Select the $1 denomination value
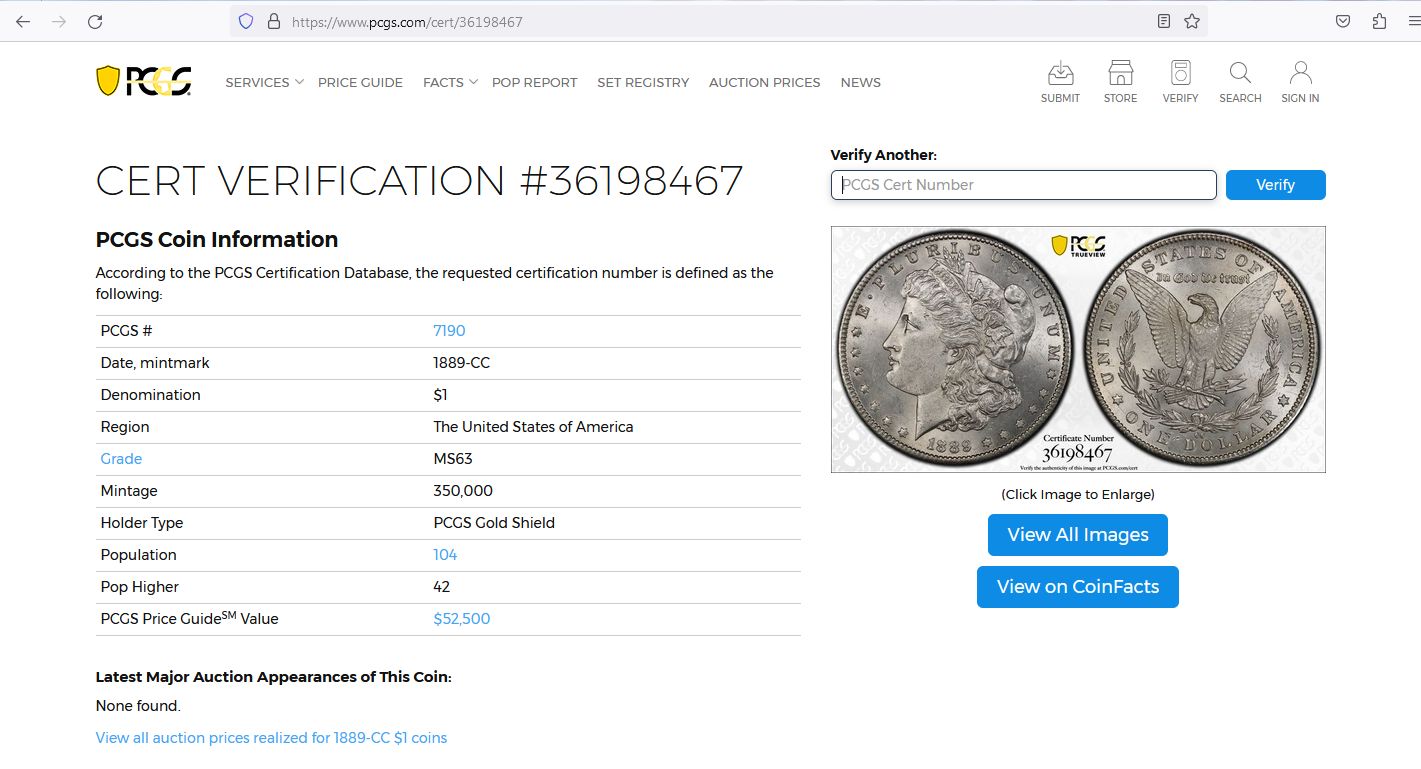The width and height of the screenshot is (1421, 769). [440, 395]
